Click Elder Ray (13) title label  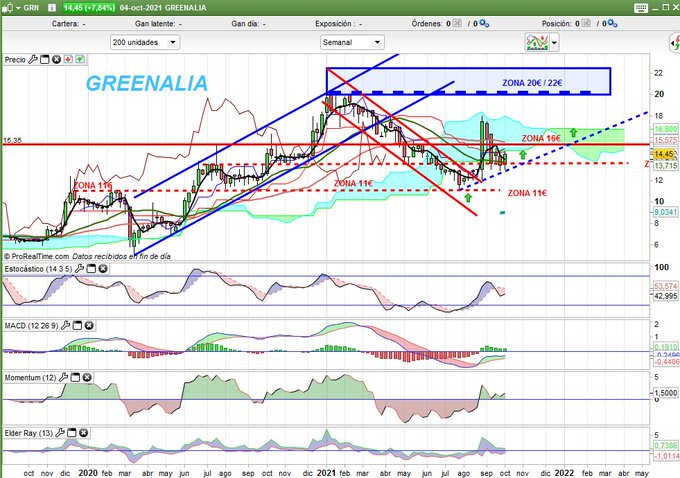click(29, 433)
